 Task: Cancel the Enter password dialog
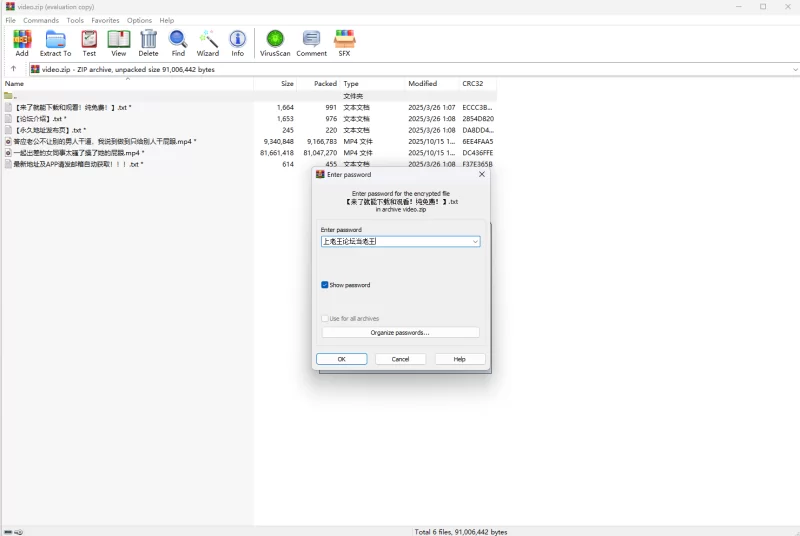[400, 359]
